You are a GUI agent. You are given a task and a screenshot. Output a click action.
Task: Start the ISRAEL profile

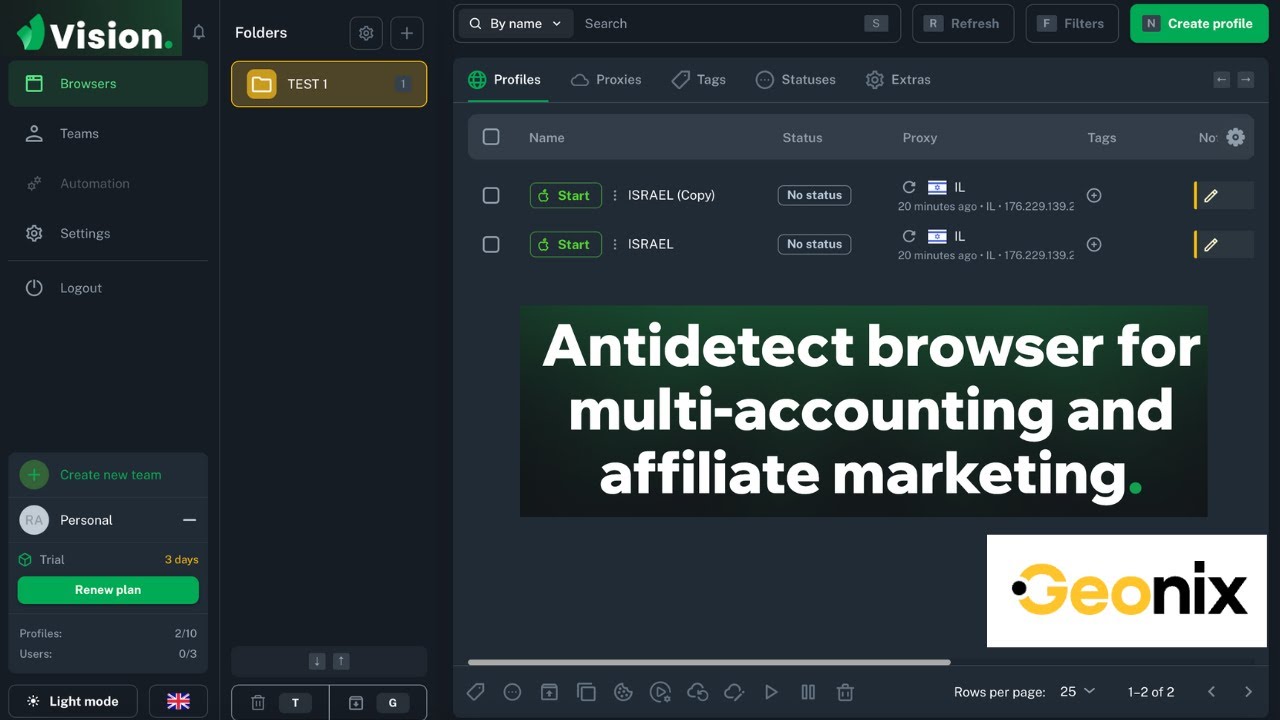(566, 244)
